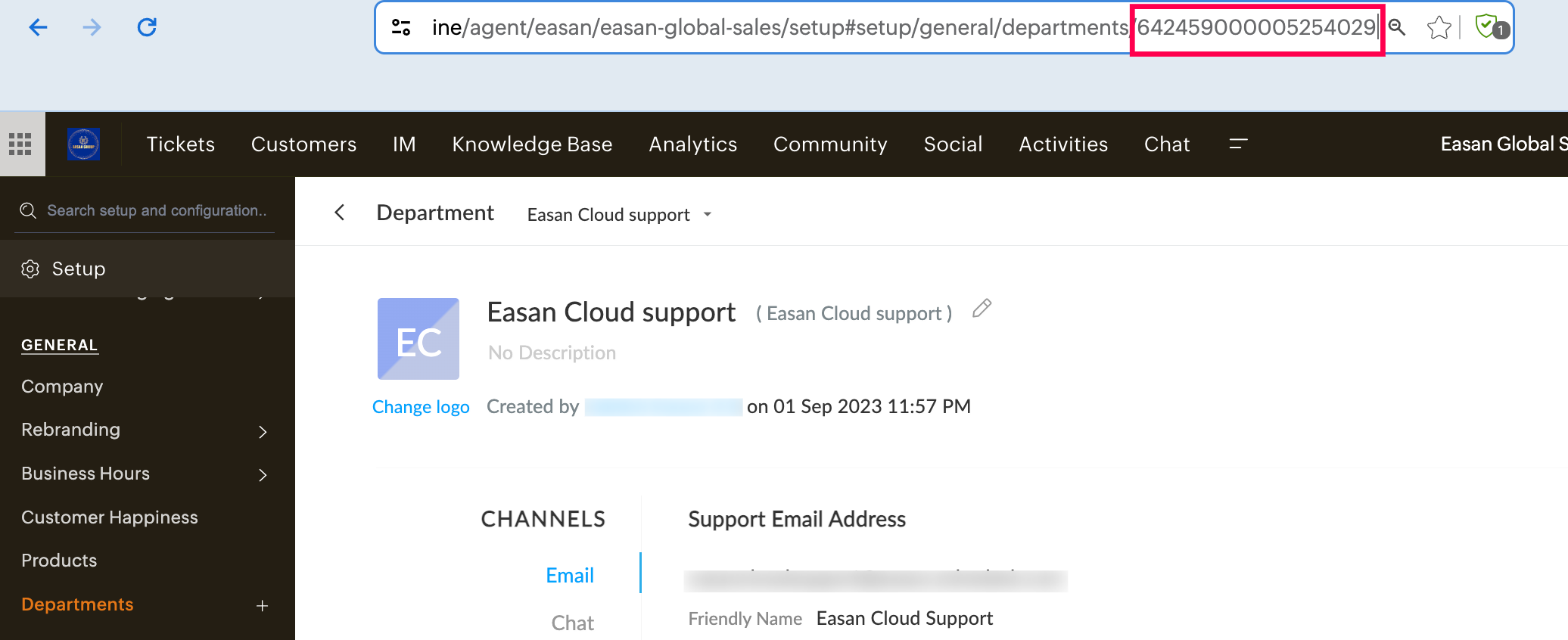Screen dimensions: 1568x640
Task: Click the Friendly Name value Easan Cloud Support
Action: point(904,619)
